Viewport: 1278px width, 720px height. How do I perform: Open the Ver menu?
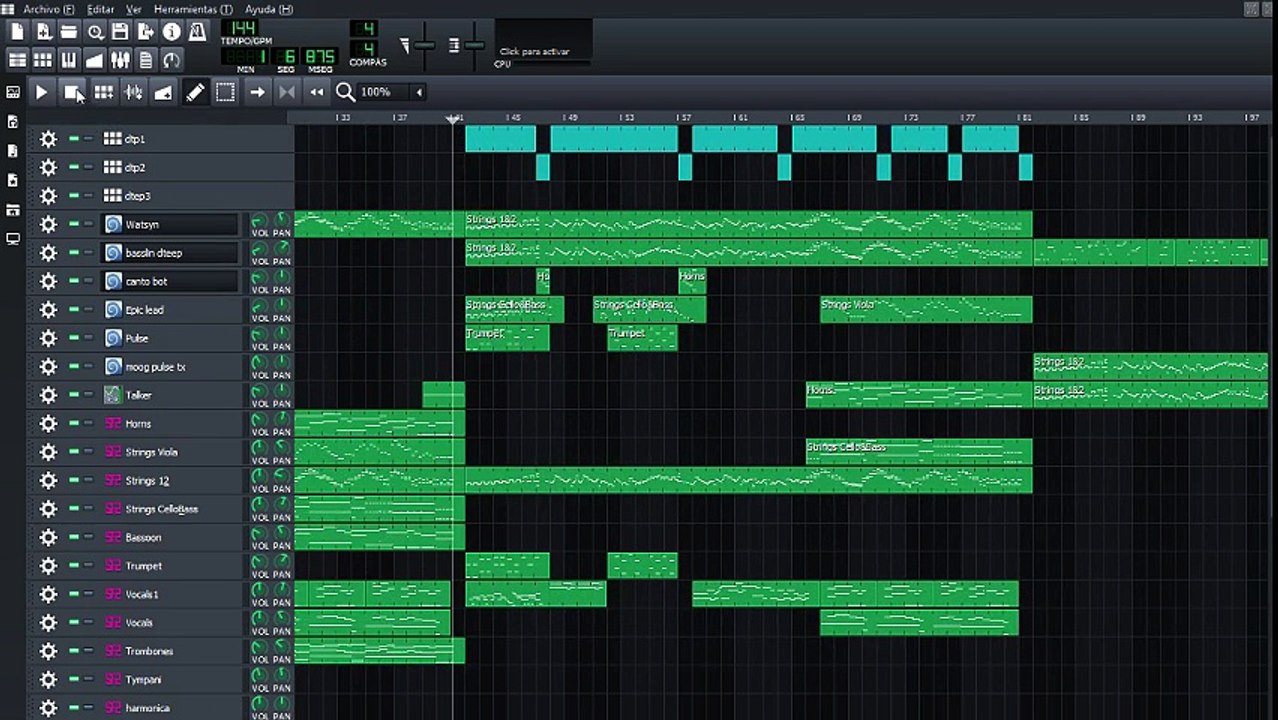pos(133,9)
